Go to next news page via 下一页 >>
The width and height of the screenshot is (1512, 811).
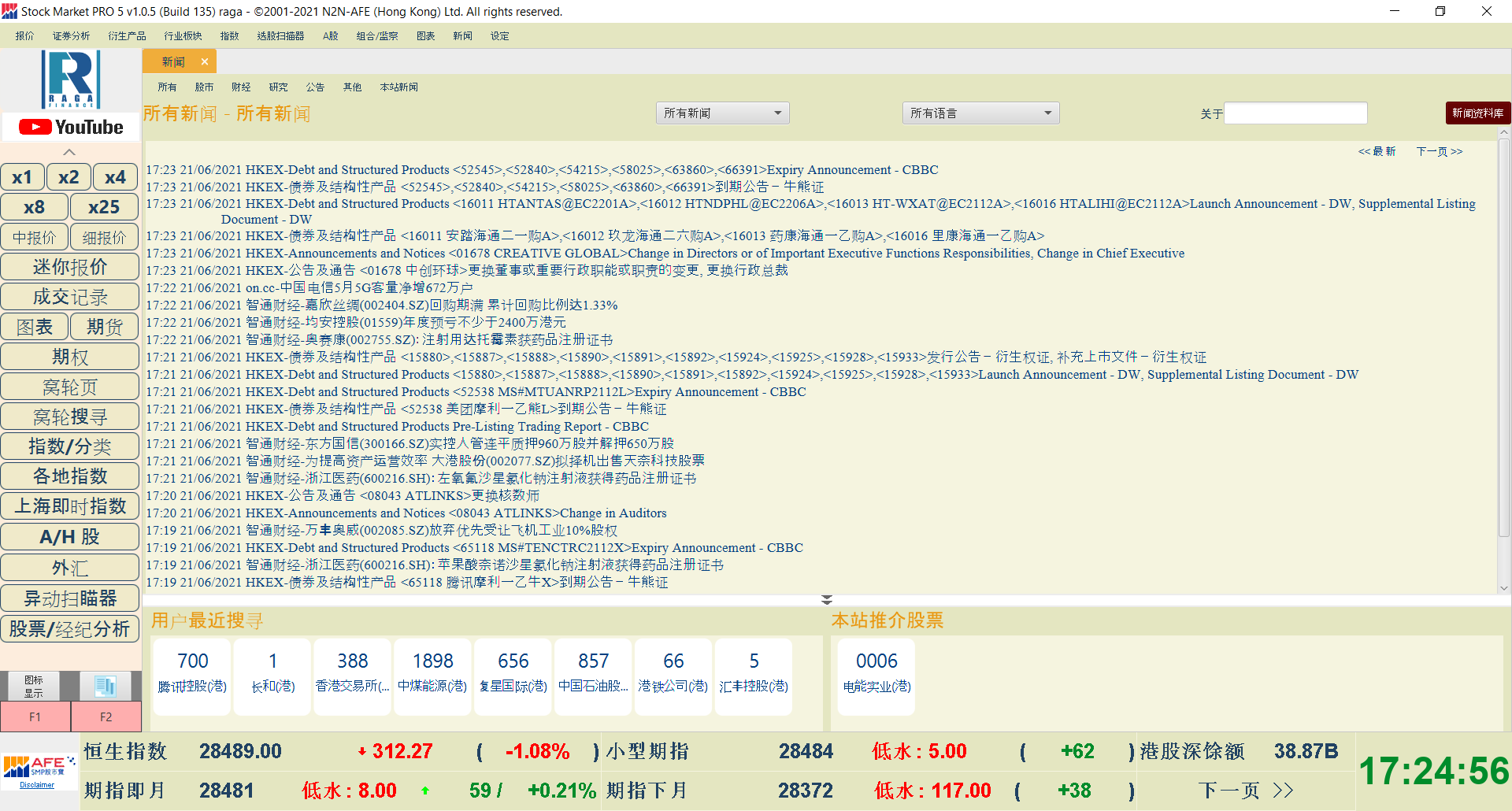pos(1439,151)
